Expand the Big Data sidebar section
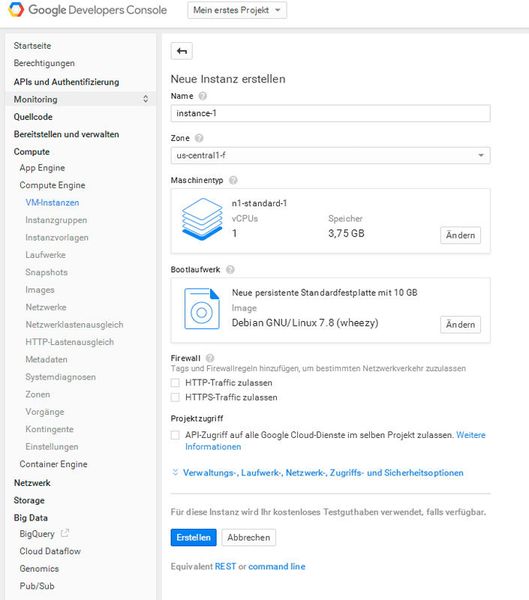The image size is (529, 600). [31, 518]
